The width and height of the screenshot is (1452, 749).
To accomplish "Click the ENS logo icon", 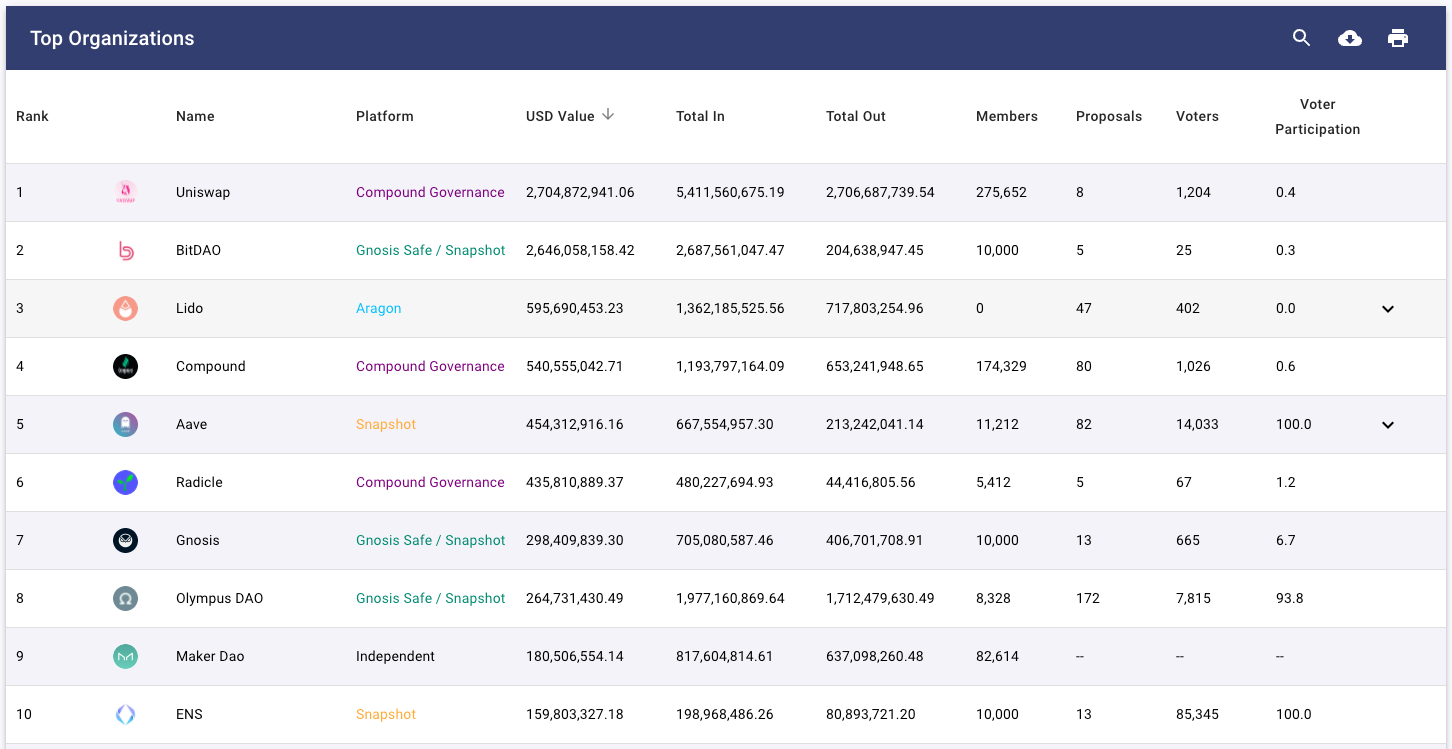I will pyautogui.click(x=125, y=714).
